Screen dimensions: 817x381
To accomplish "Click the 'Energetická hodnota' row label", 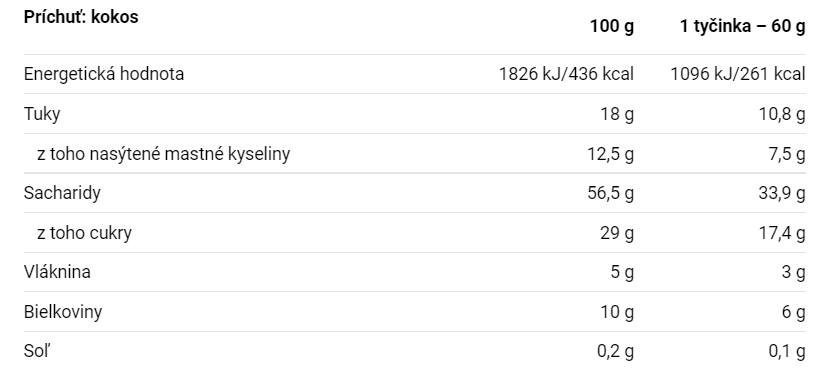I will tap(104, 74).
